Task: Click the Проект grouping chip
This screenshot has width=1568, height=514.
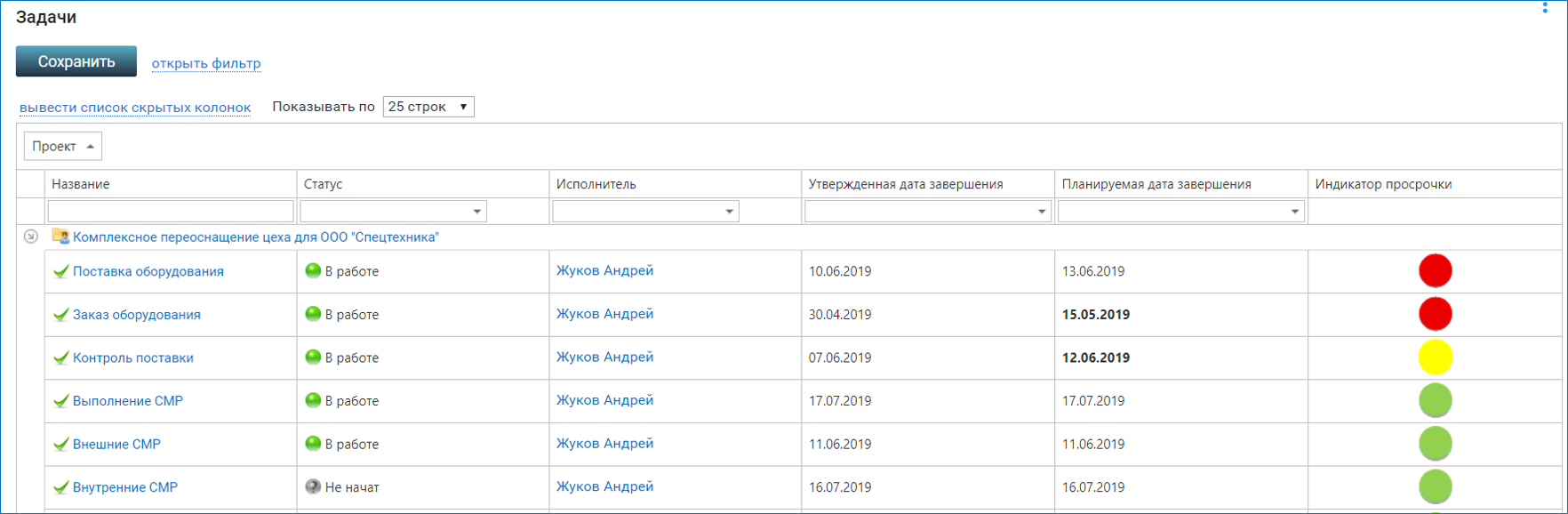Action: (x=63, y=146)
